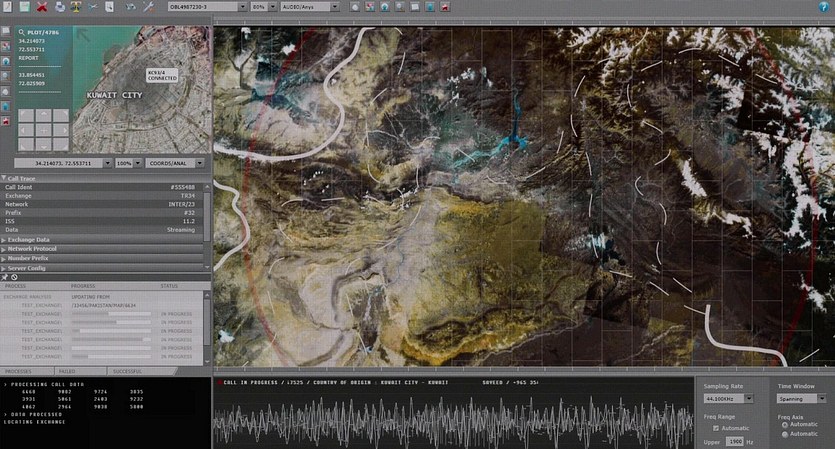Click the magnifier icon beside PLOT/4786

[23, 32]
